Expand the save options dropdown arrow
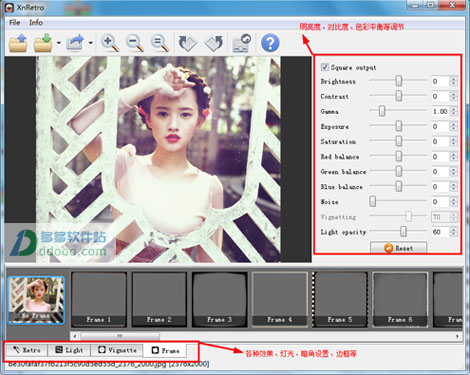Viewport: 470px width, 375px height. pos(59,43)
